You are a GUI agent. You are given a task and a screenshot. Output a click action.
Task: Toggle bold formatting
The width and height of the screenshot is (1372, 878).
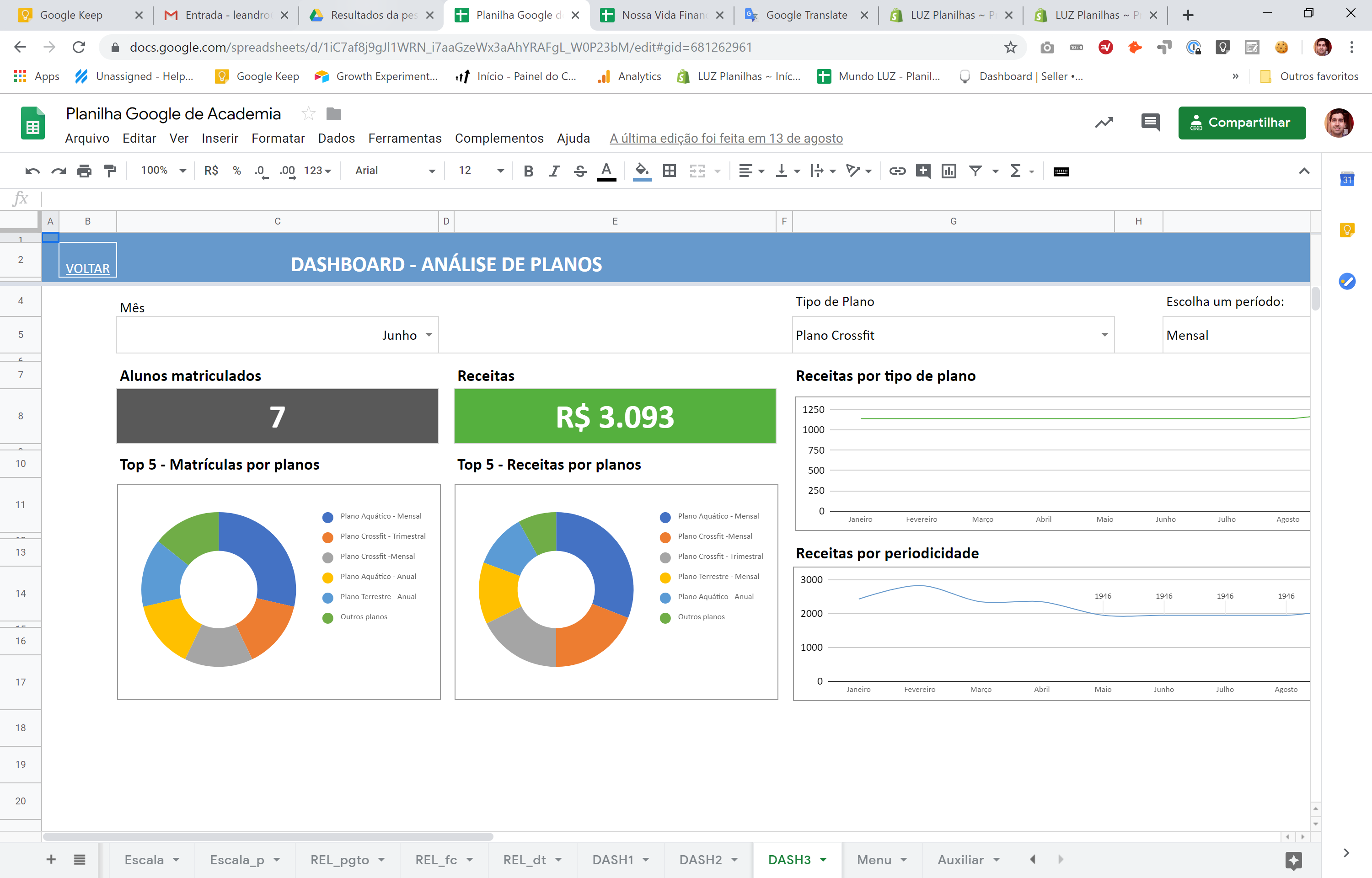(528, 171)
